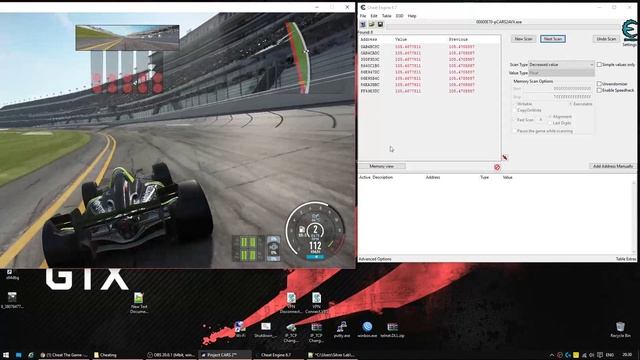Open the New Text Document desktop icon

click(x=139, y=302)
